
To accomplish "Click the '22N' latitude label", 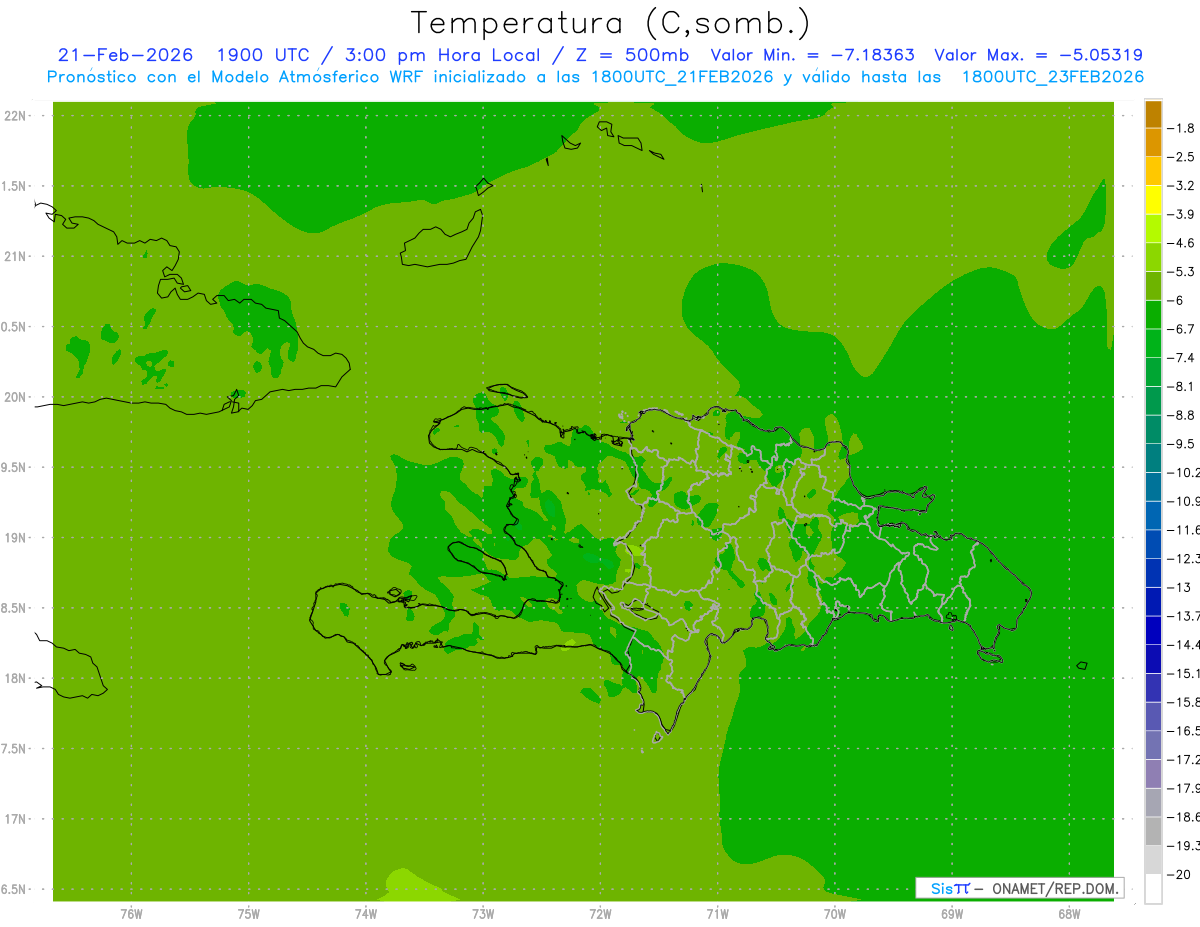I will pyautogui.click(x=15, y=115).
